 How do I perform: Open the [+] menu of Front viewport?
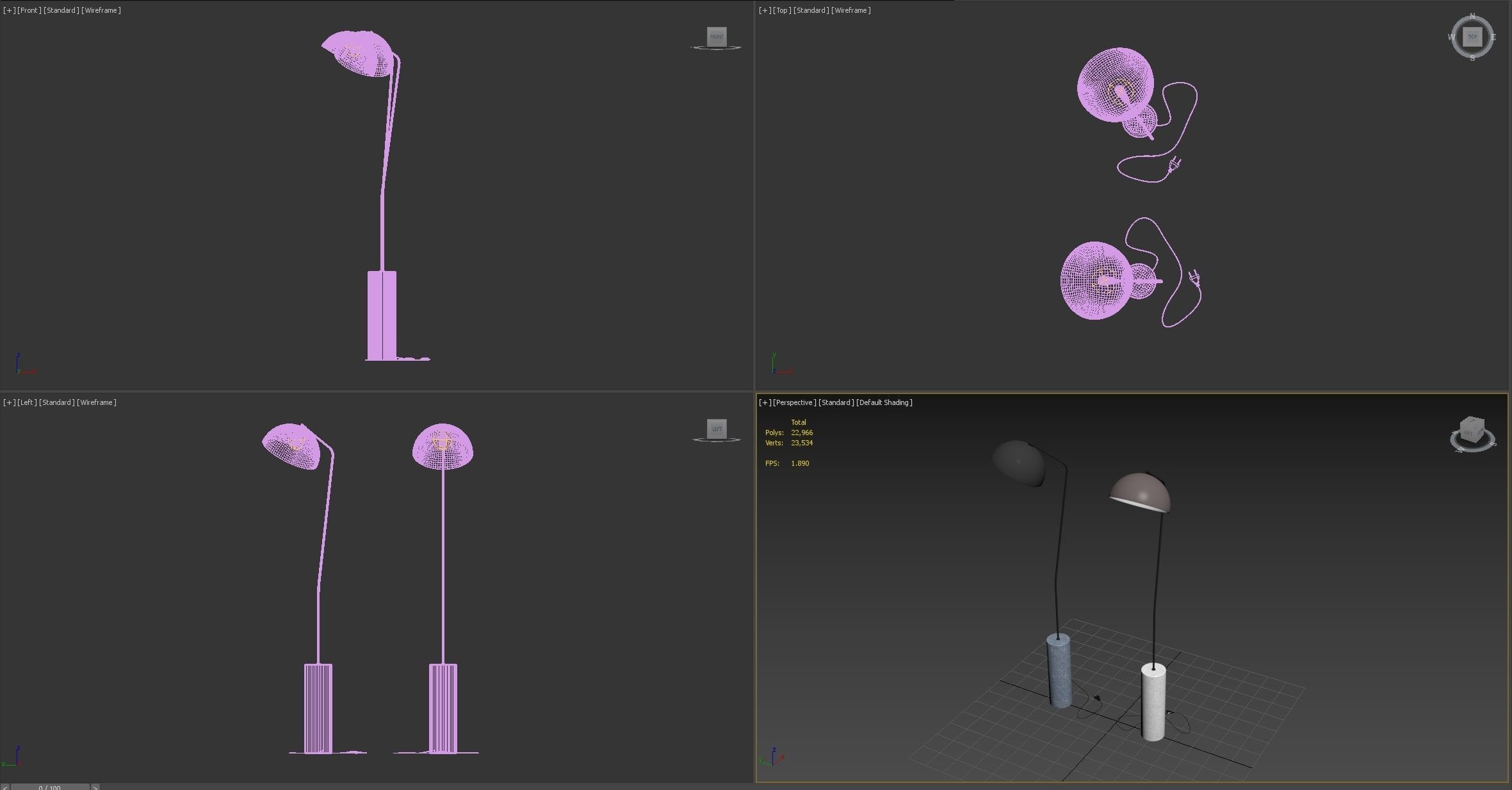point(9,10)
